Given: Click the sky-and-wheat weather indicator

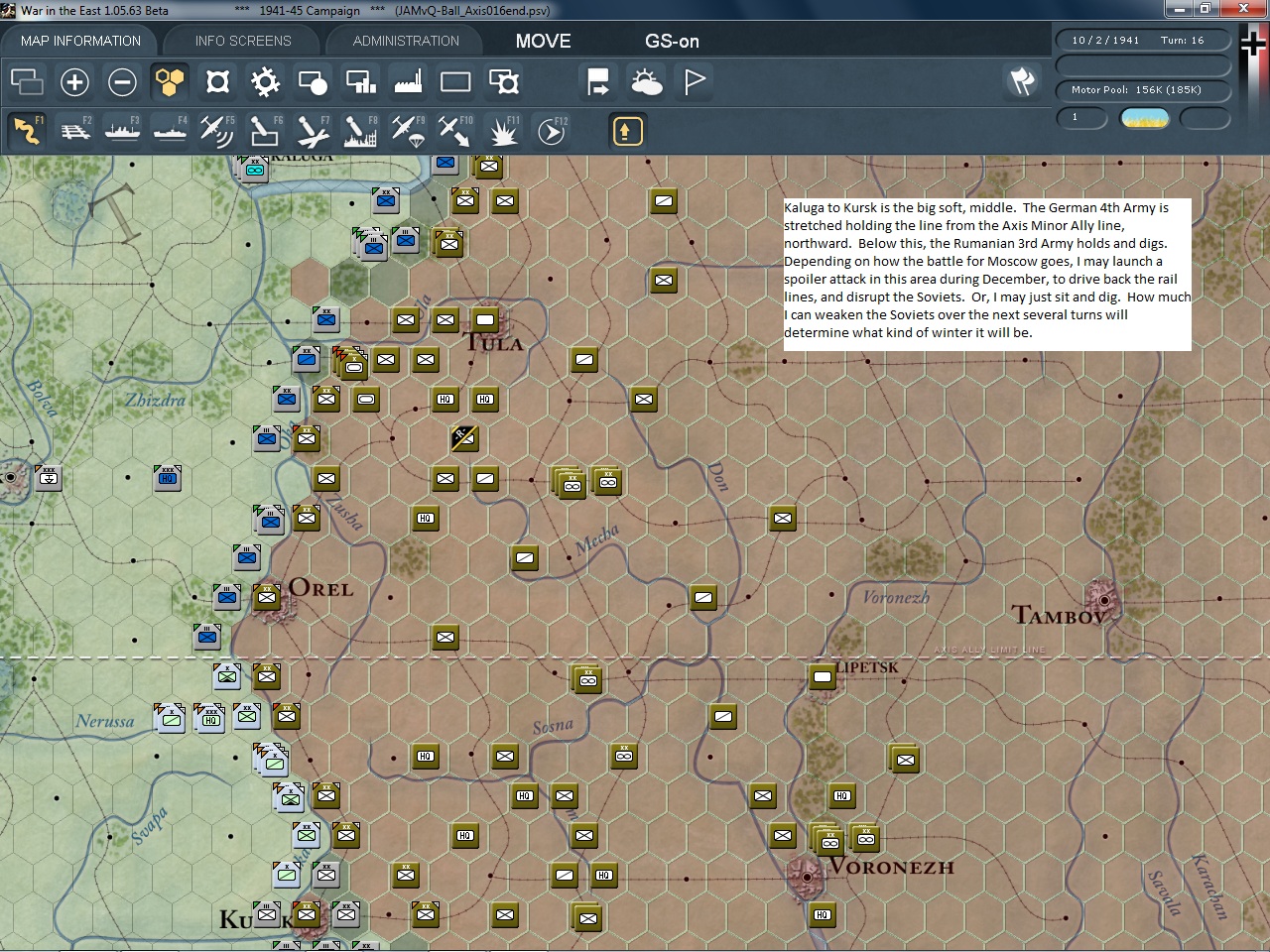Looking at the screenshot, I should [1144, 118].
